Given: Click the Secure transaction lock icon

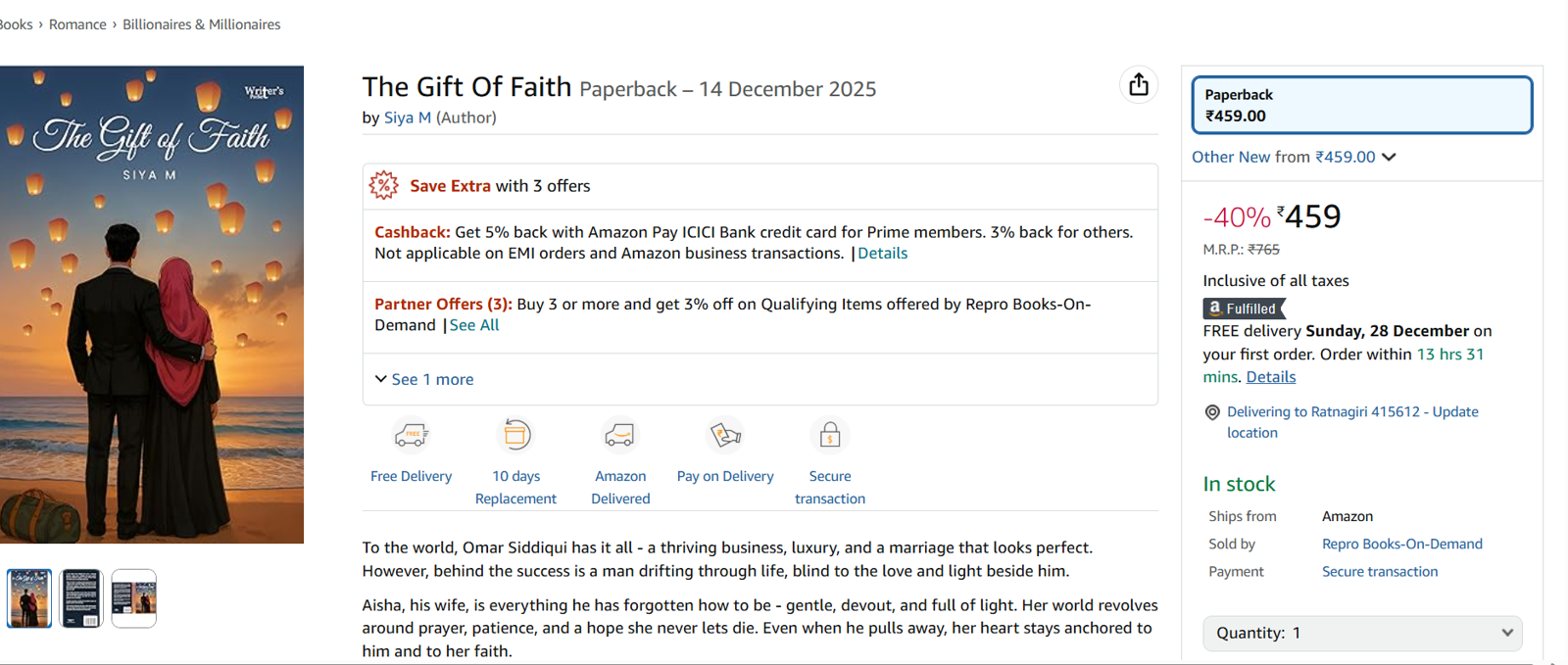Looking at the screenshot, I should [x=830, y=434].
